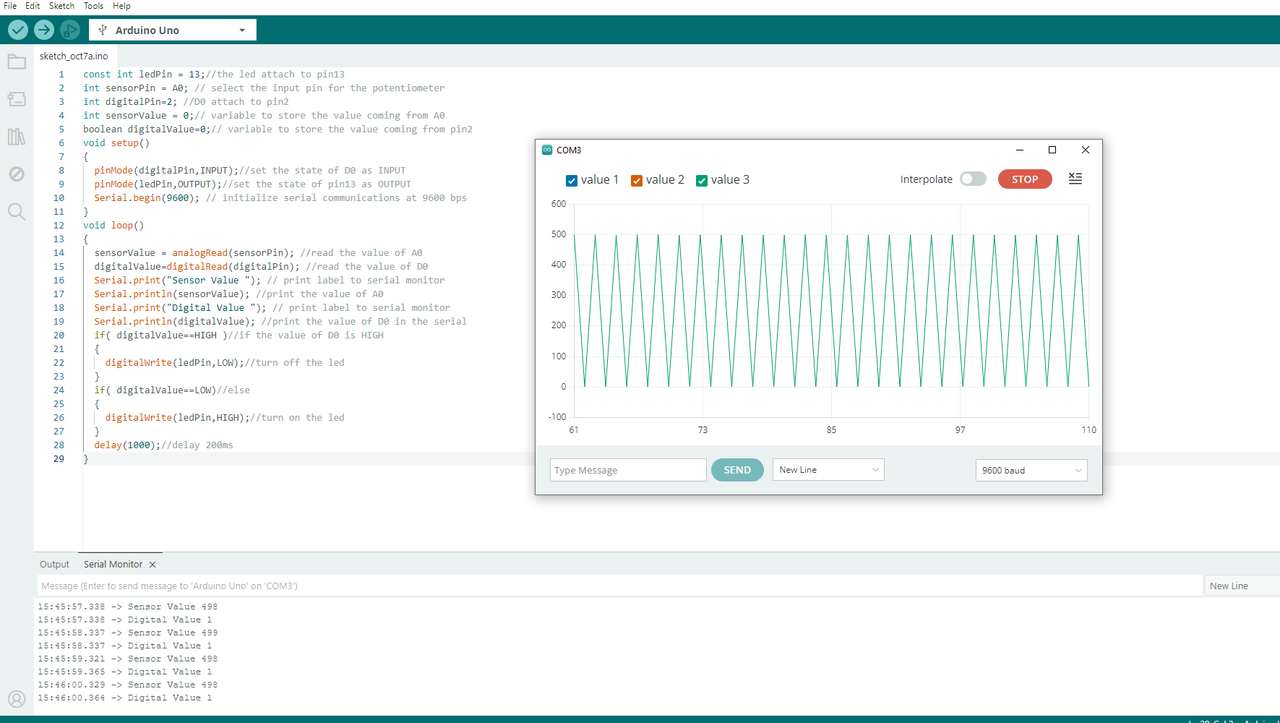Click the delay(1000) code line
The height and width of the screenshot is (723, 1280).
[x=163, y=445]
